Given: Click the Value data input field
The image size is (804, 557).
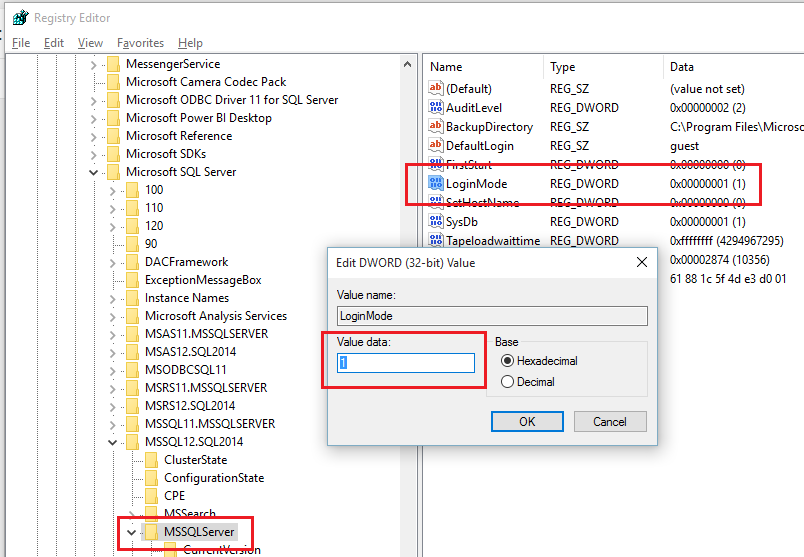Looking at the screenshot, I should tap(406, 363).
